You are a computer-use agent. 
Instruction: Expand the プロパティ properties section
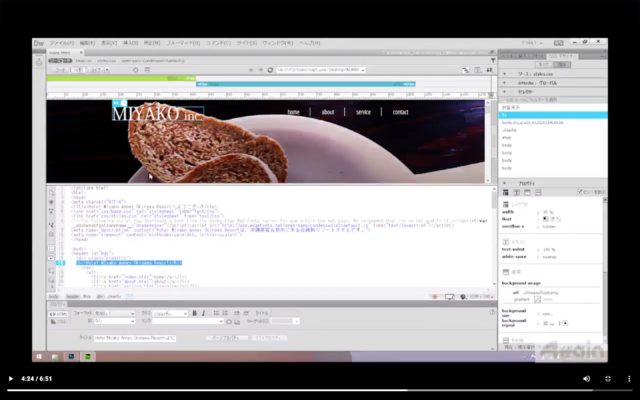pyautogui.click(x=504, y=183)
